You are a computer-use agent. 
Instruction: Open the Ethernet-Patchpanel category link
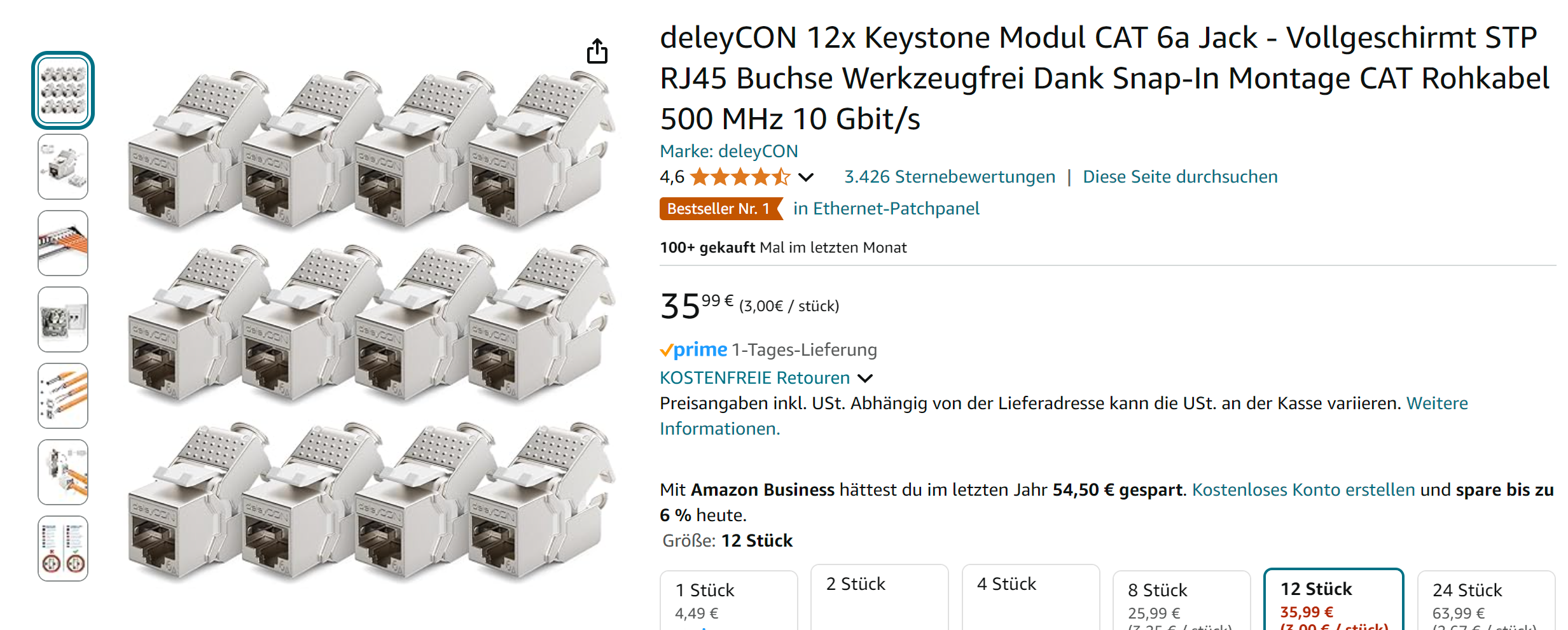pos(886,209)
